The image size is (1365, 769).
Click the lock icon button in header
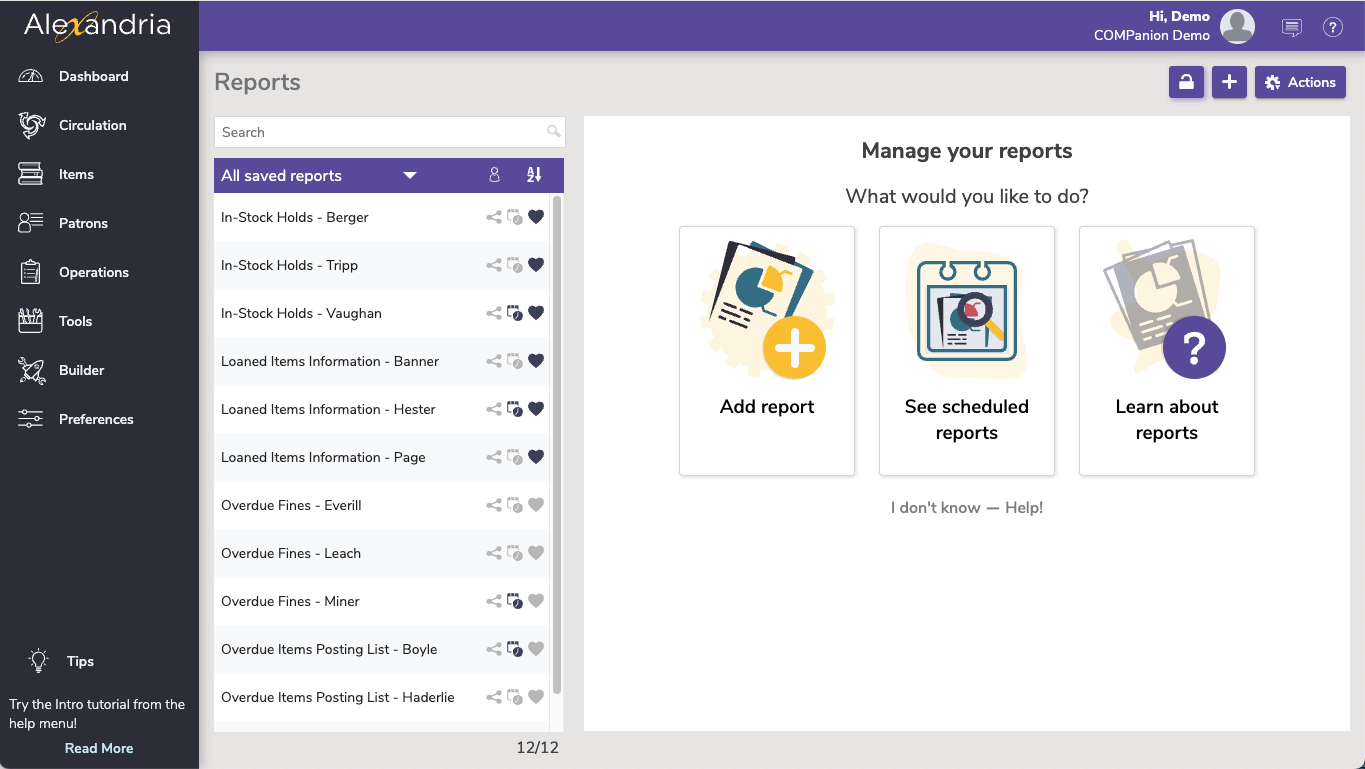click(1186, 82)
